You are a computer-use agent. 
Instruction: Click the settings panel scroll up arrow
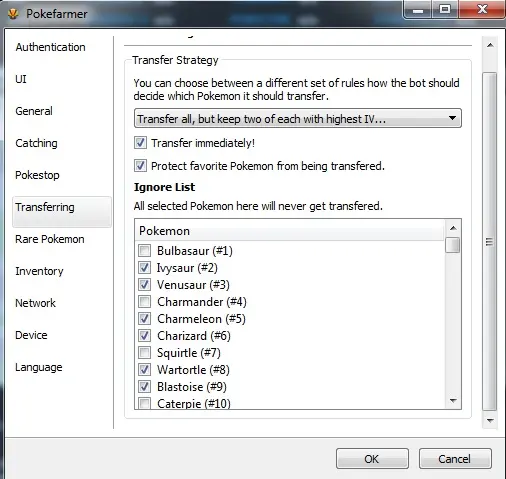pyautogui.click(x=490, y=45)
